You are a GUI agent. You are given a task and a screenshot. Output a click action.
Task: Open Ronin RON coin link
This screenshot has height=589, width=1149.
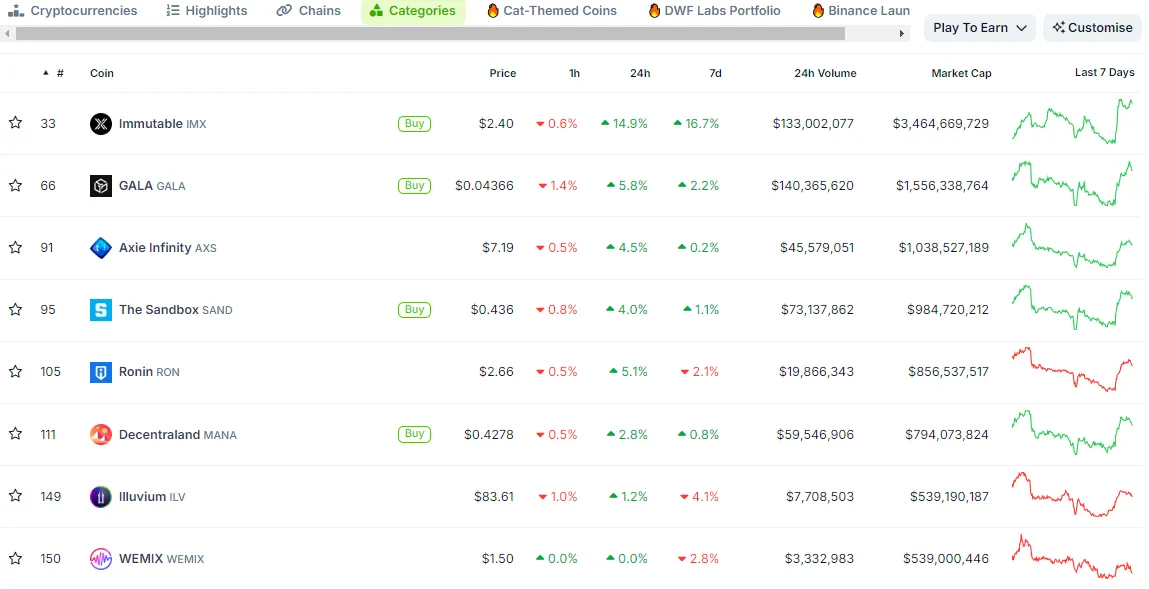(x=149, y=372)
